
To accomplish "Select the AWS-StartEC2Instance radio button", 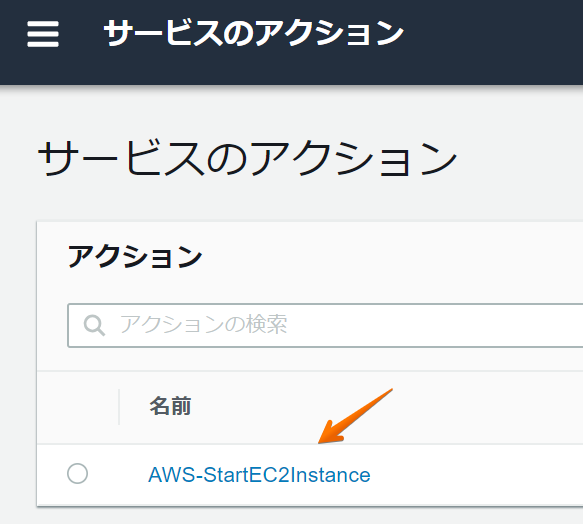I will (77, 473).
